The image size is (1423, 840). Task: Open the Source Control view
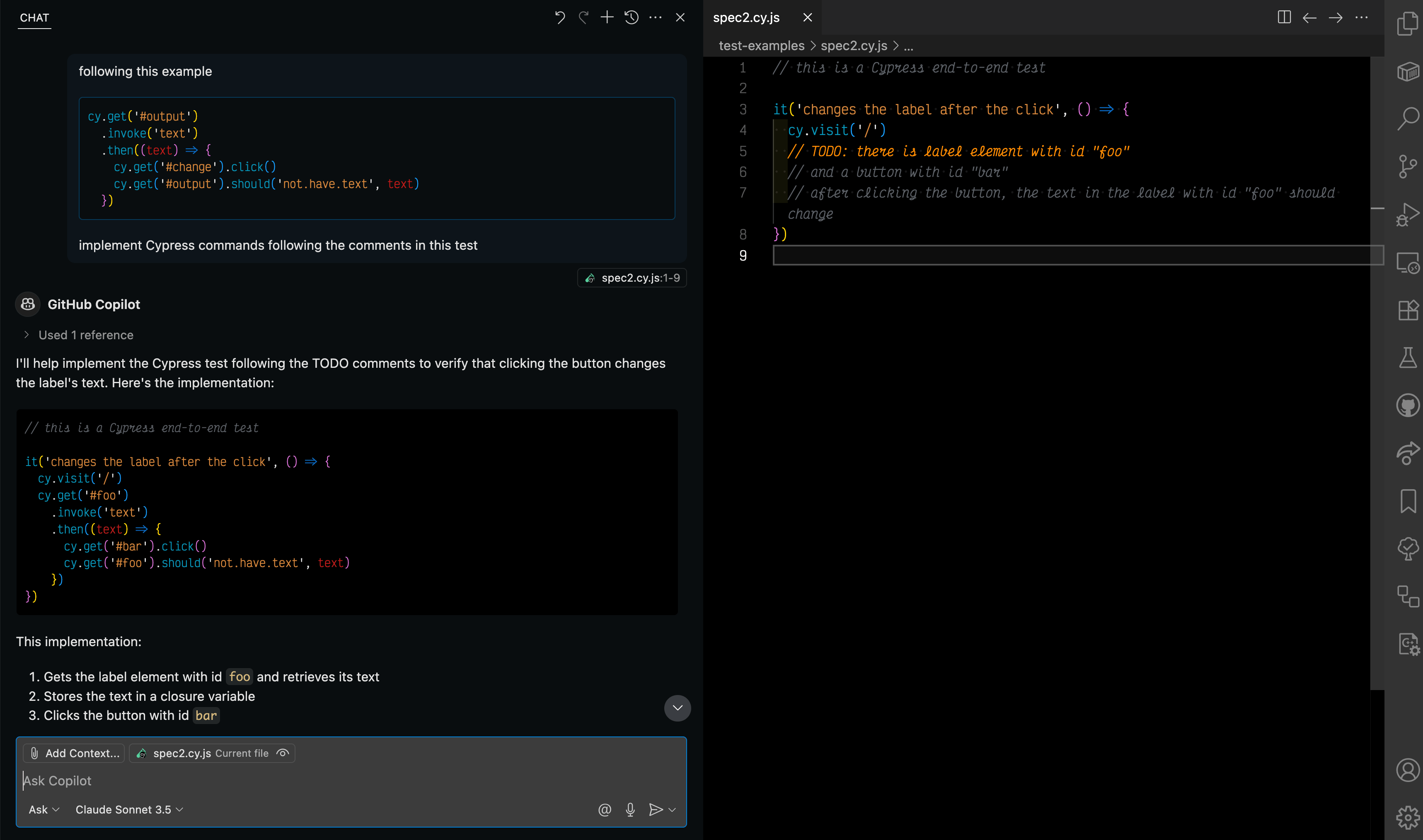coord(1408,167)
